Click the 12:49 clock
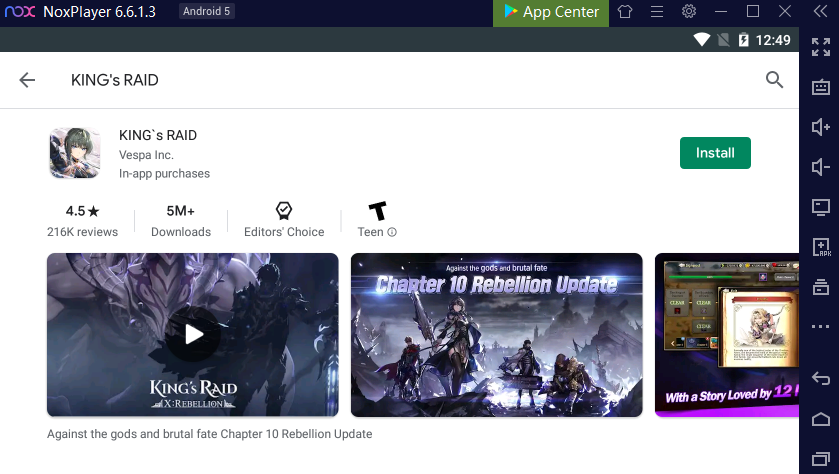This screenshot has width=839, height=474. [773, 40]
